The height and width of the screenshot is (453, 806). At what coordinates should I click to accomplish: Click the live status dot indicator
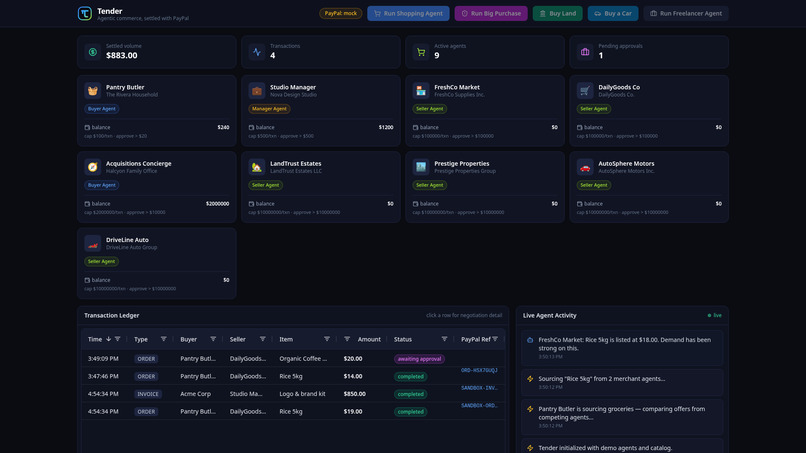coord(709,316)
